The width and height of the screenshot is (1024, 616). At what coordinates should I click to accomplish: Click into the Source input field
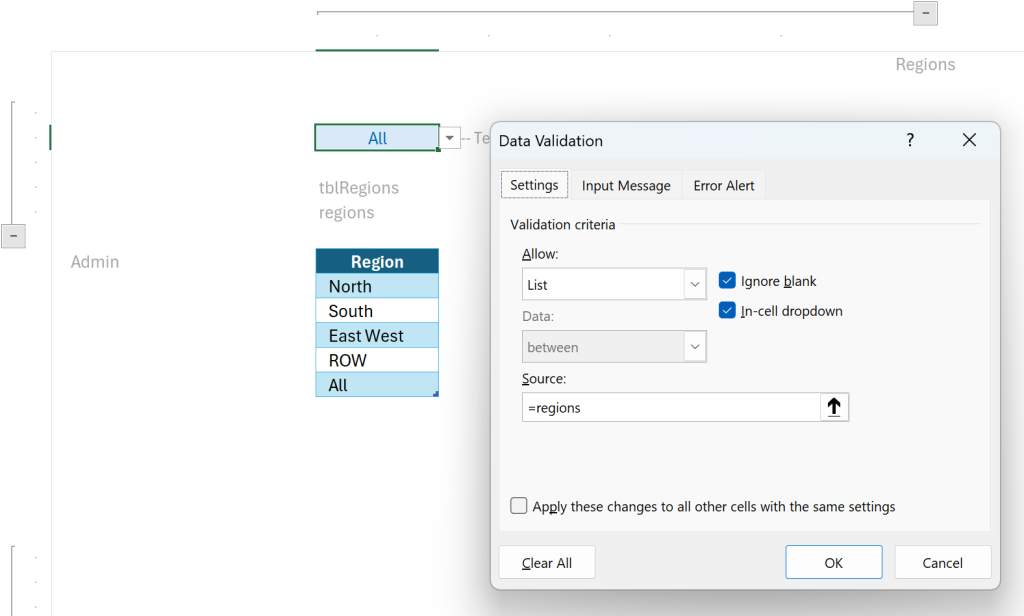tap(671, 407)
